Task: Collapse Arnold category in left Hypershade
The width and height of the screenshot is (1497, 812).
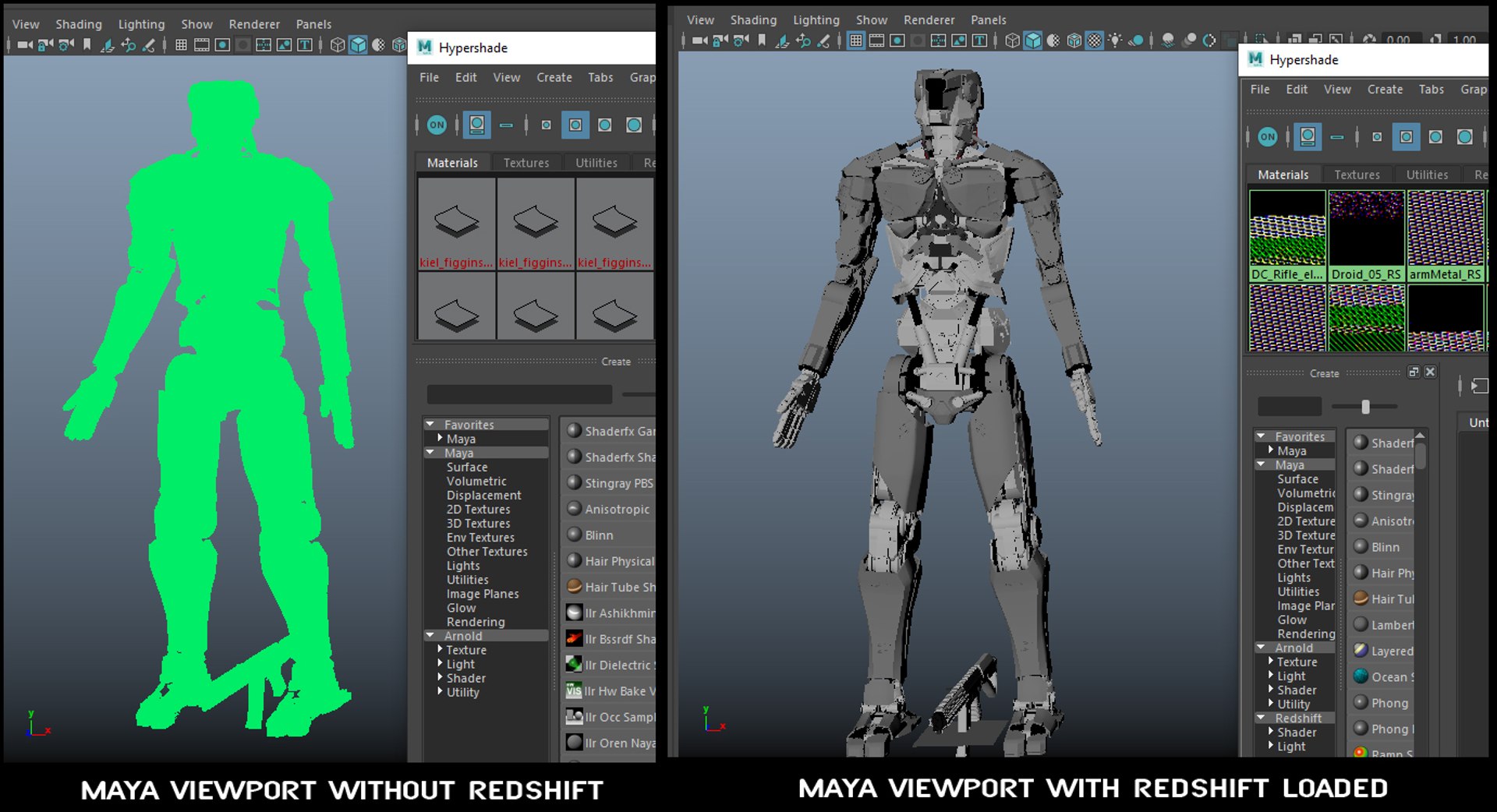Action: (x=430, y=636)
